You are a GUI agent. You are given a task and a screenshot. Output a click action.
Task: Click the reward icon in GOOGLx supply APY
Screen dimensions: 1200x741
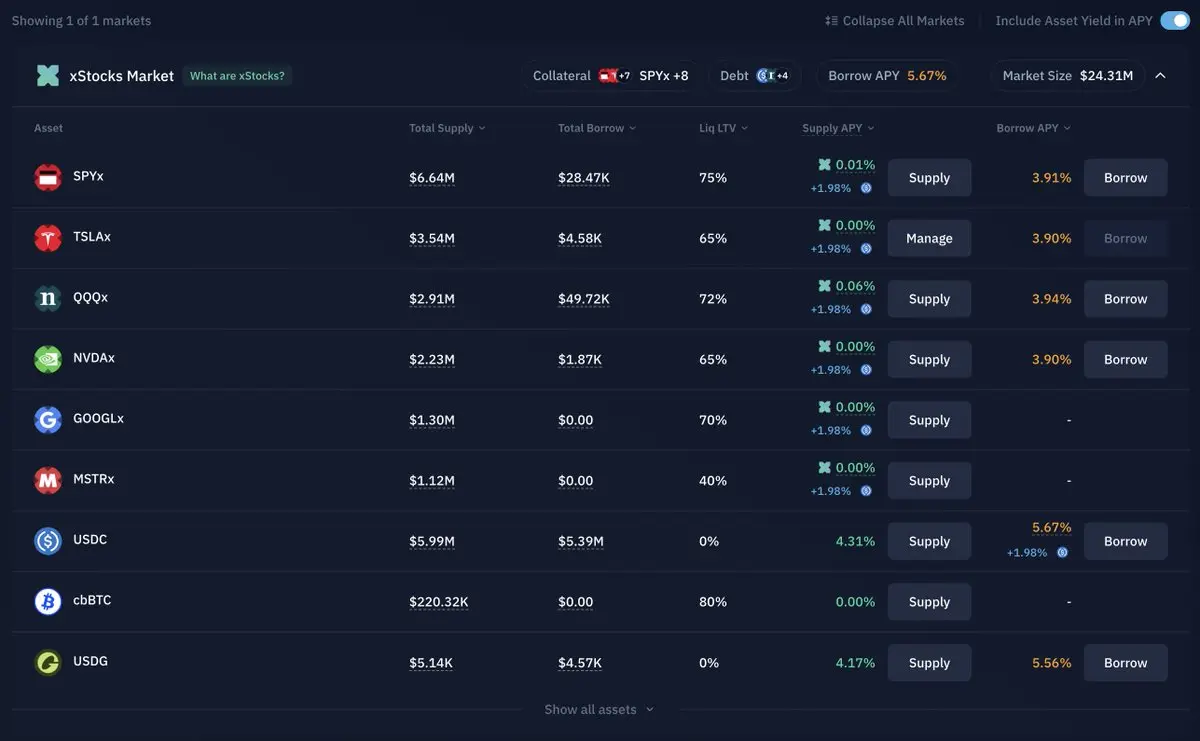pyautogui.click(x=866, y=431)
